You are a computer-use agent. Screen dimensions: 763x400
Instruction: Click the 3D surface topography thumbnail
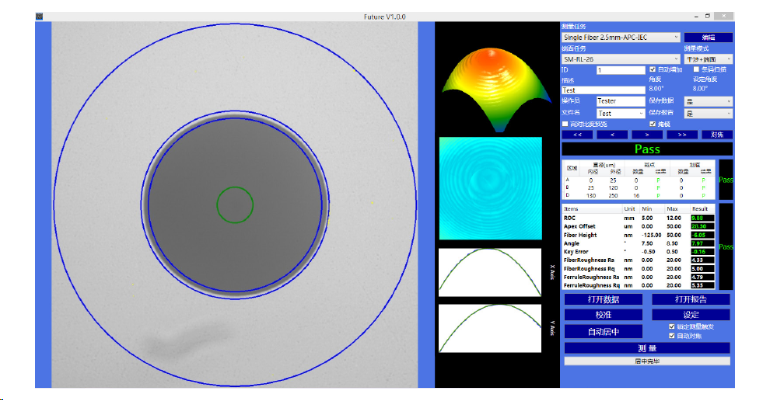(490, 86)
